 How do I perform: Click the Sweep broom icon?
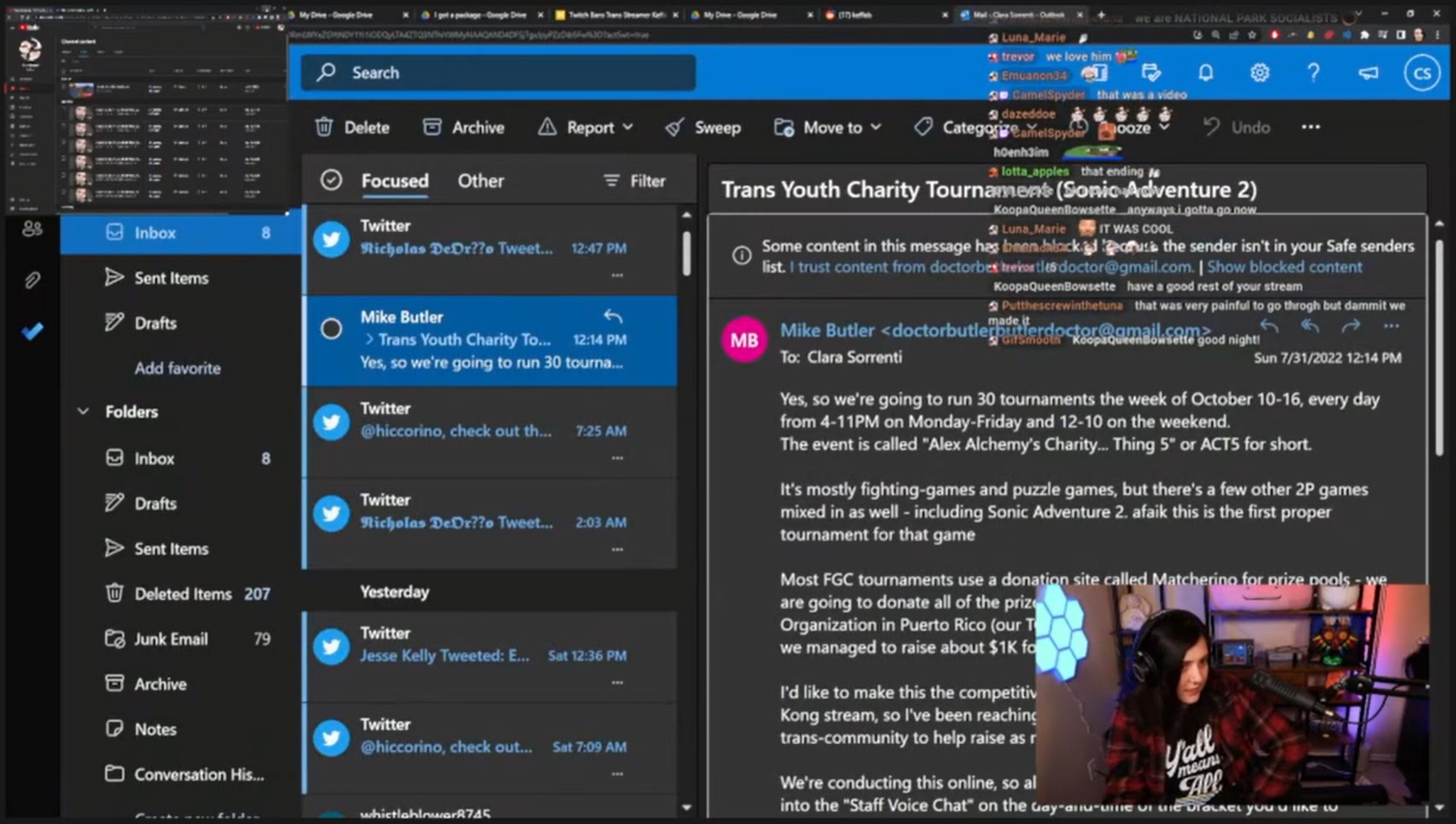tap(675, 127)
